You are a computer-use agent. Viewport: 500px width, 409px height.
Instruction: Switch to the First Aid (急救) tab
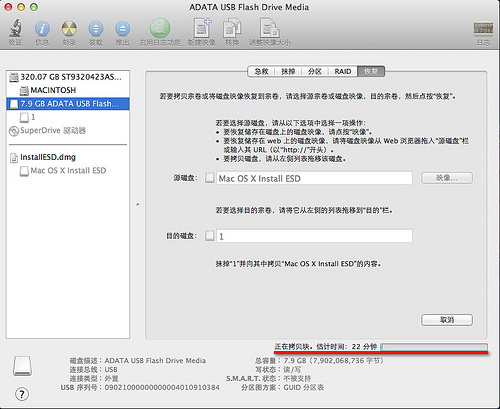coord(261,71)
